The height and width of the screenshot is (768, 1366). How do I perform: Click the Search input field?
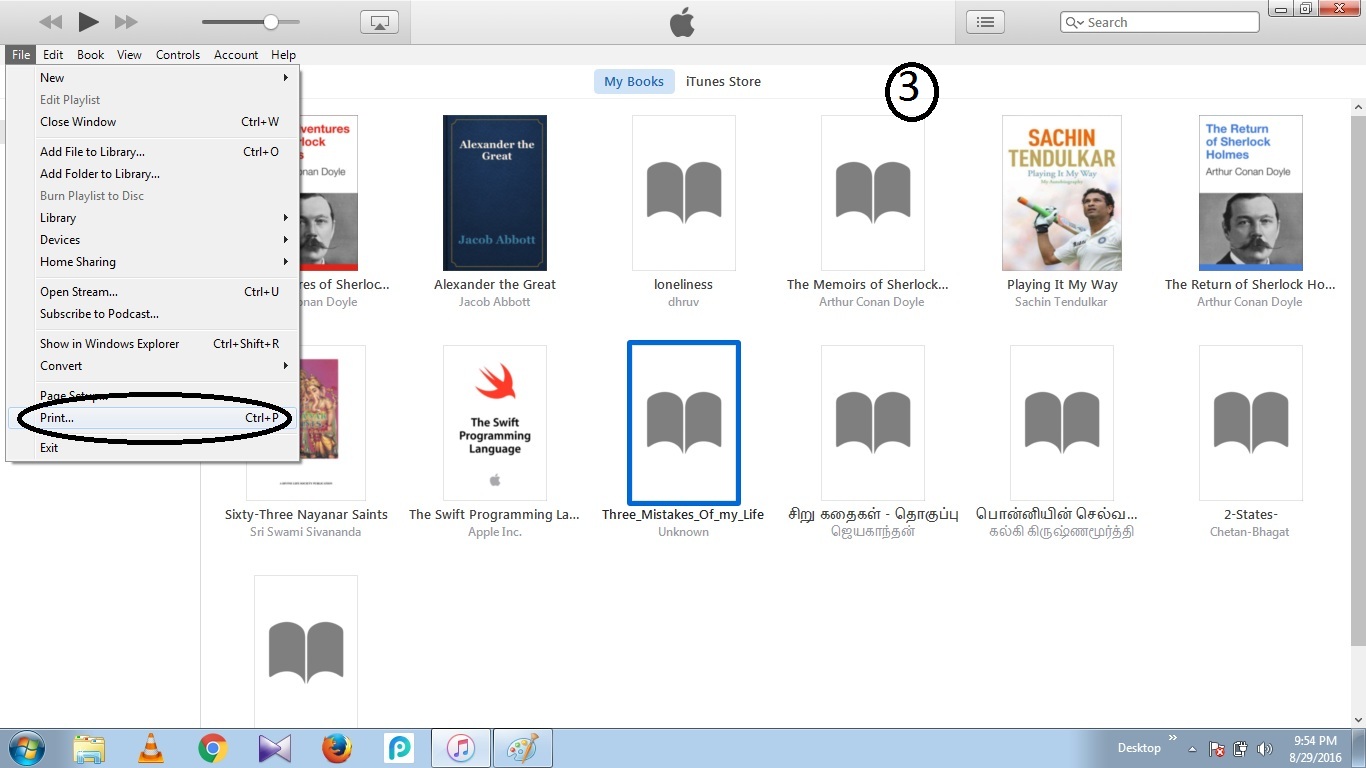[x=1159, y=22]
